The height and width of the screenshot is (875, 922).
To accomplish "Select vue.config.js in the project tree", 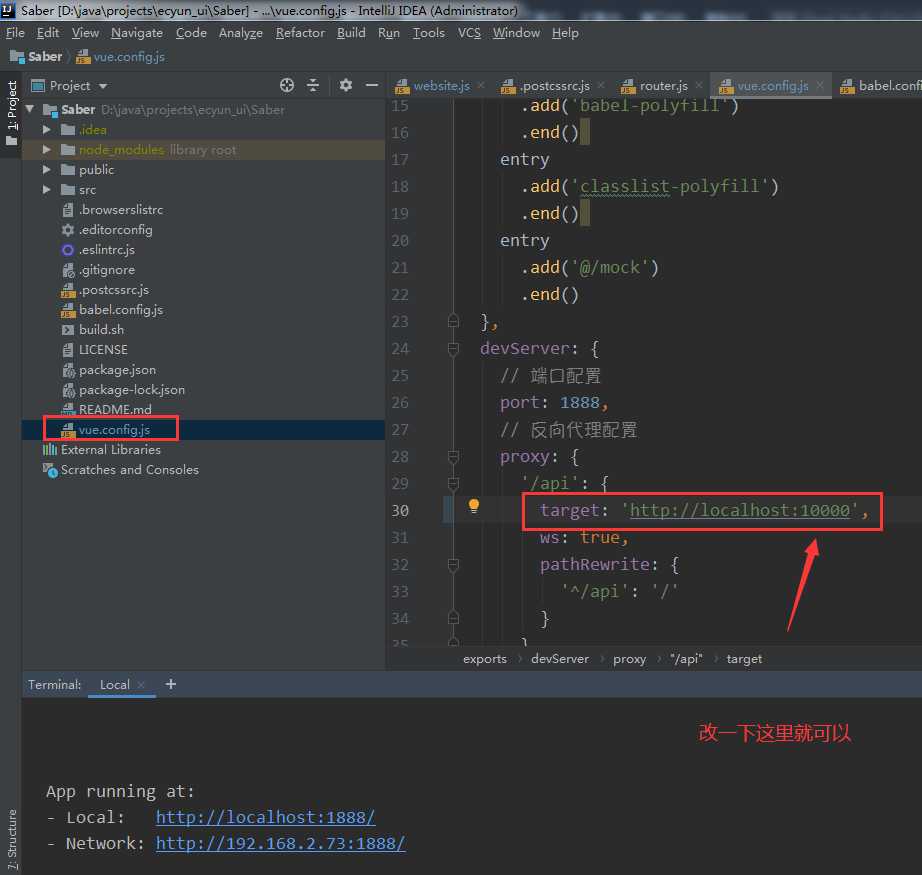I will click(114, 430).
